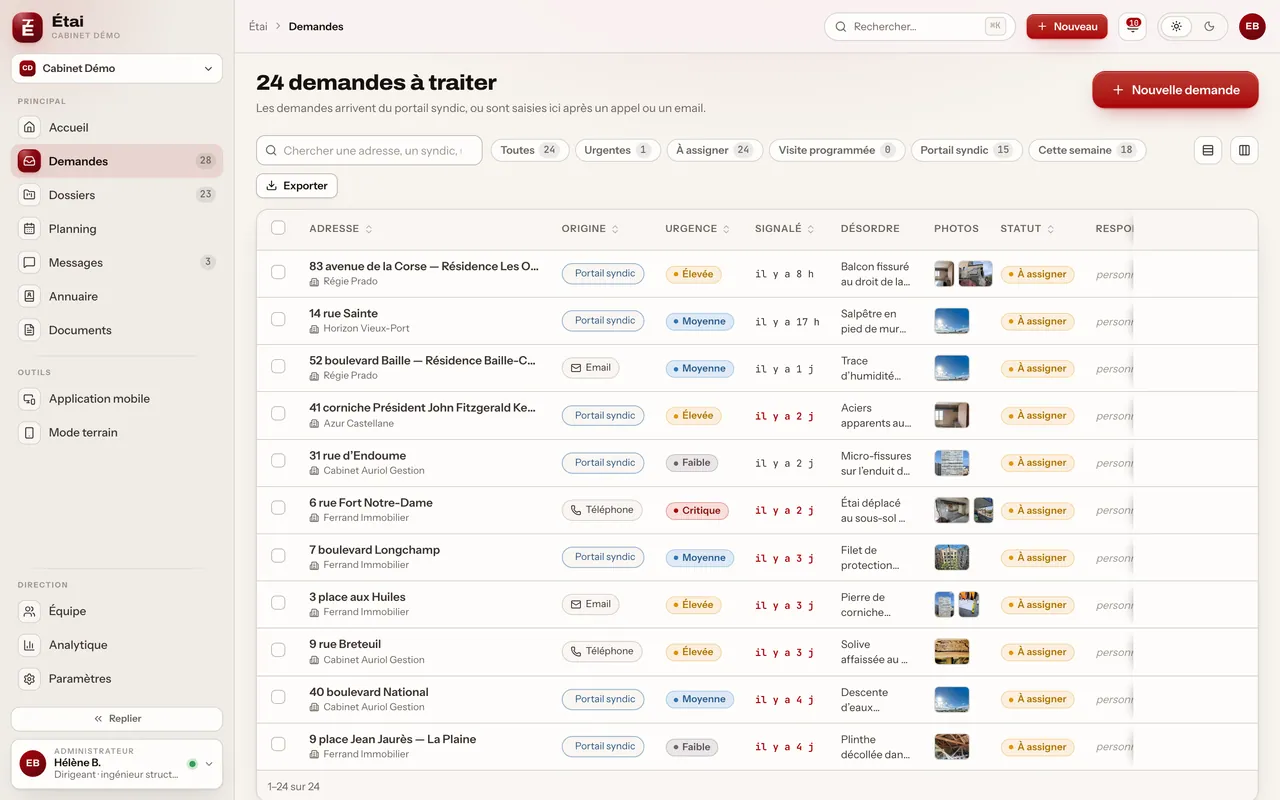Switch to list view layout icon
Image resolution: width=1280 pixels, height=800 pixels.
point(1208,150)
